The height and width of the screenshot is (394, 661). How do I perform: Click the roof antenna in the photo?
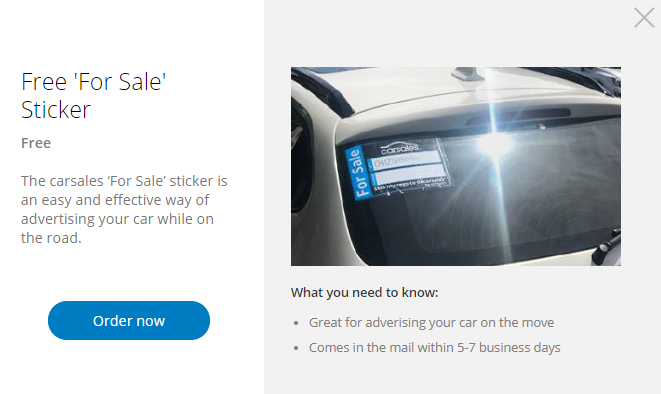pos(468,73)
